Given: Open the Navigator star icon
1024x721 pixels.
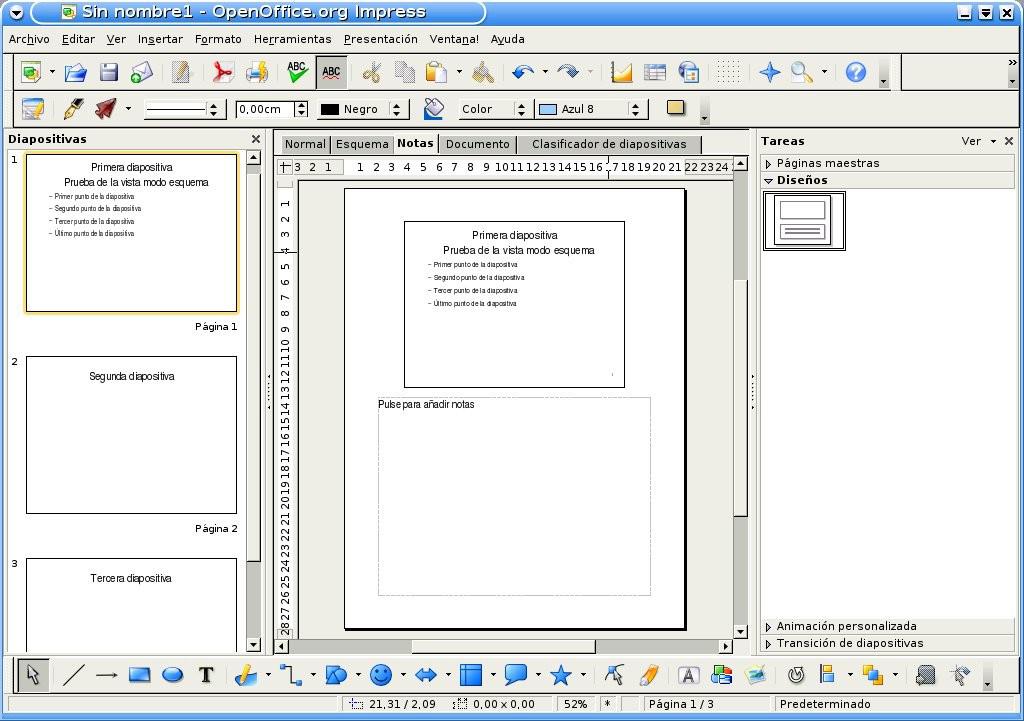Looking at the screenshot, I should (770, 72).
